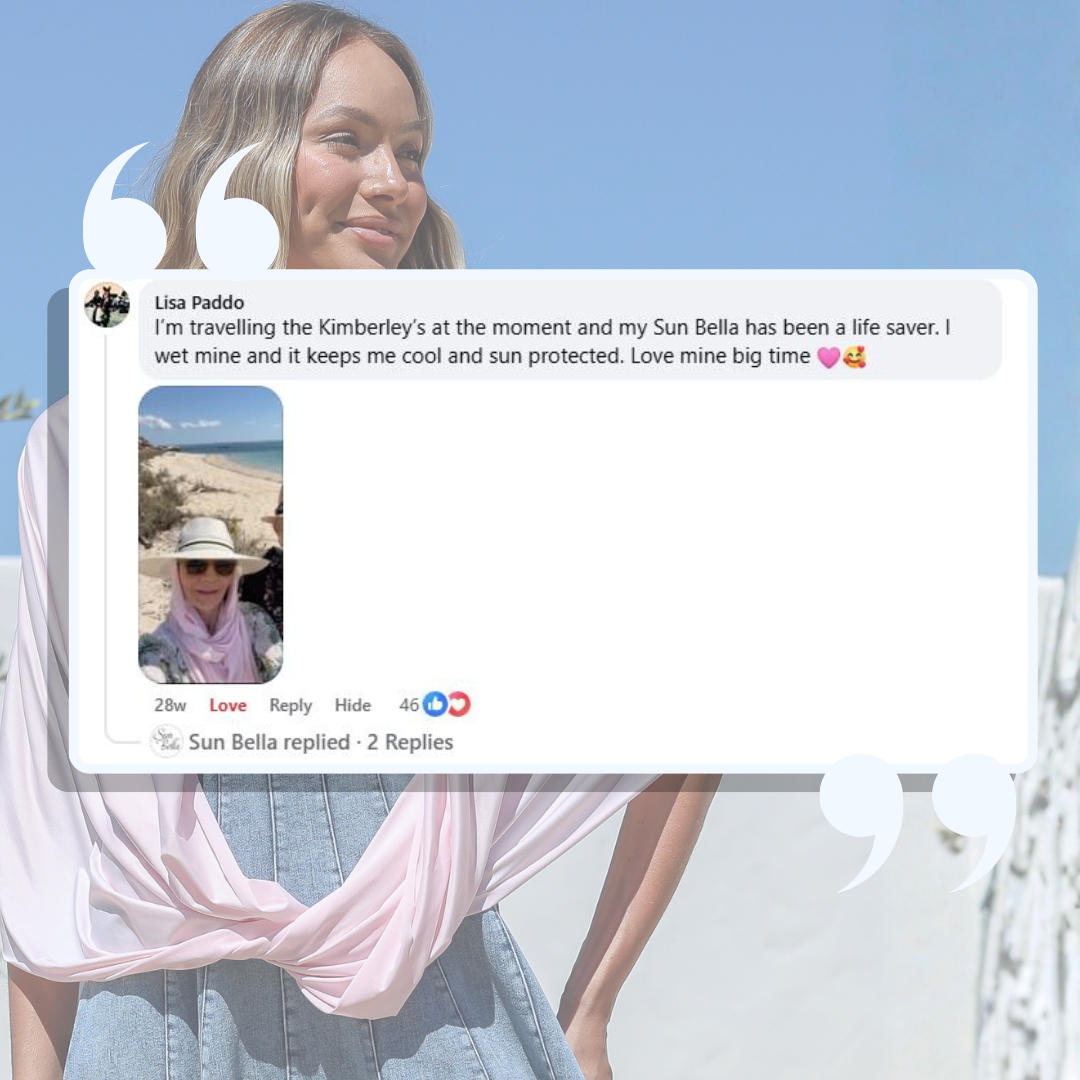This screenshot has width=1080, height=1080.
Task: Click the hat in the attached photo
Action: (205, 546)
